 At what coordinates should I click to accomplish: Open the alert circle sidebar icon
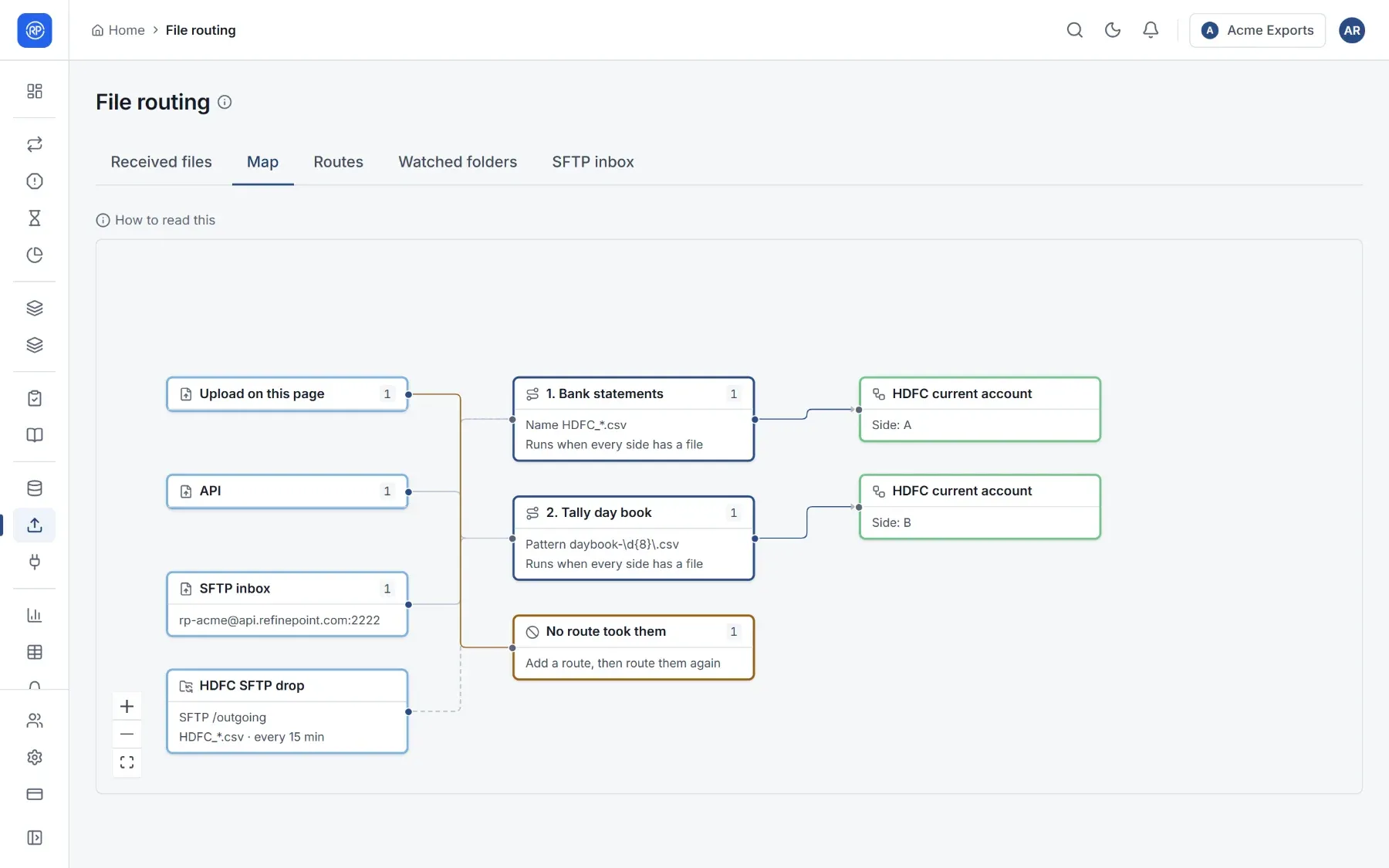point(35,181)
